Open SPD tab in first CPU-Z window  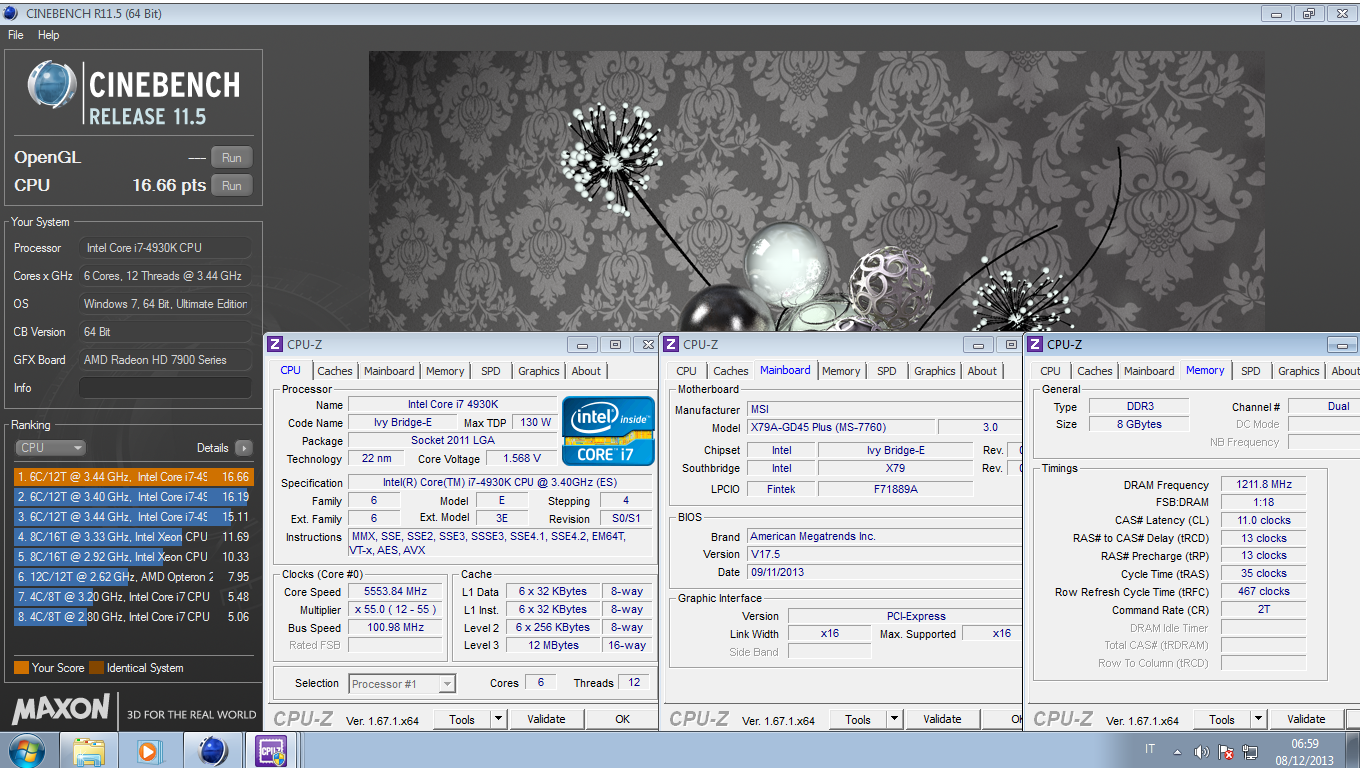pyautogui.click(x=490, y=371)
